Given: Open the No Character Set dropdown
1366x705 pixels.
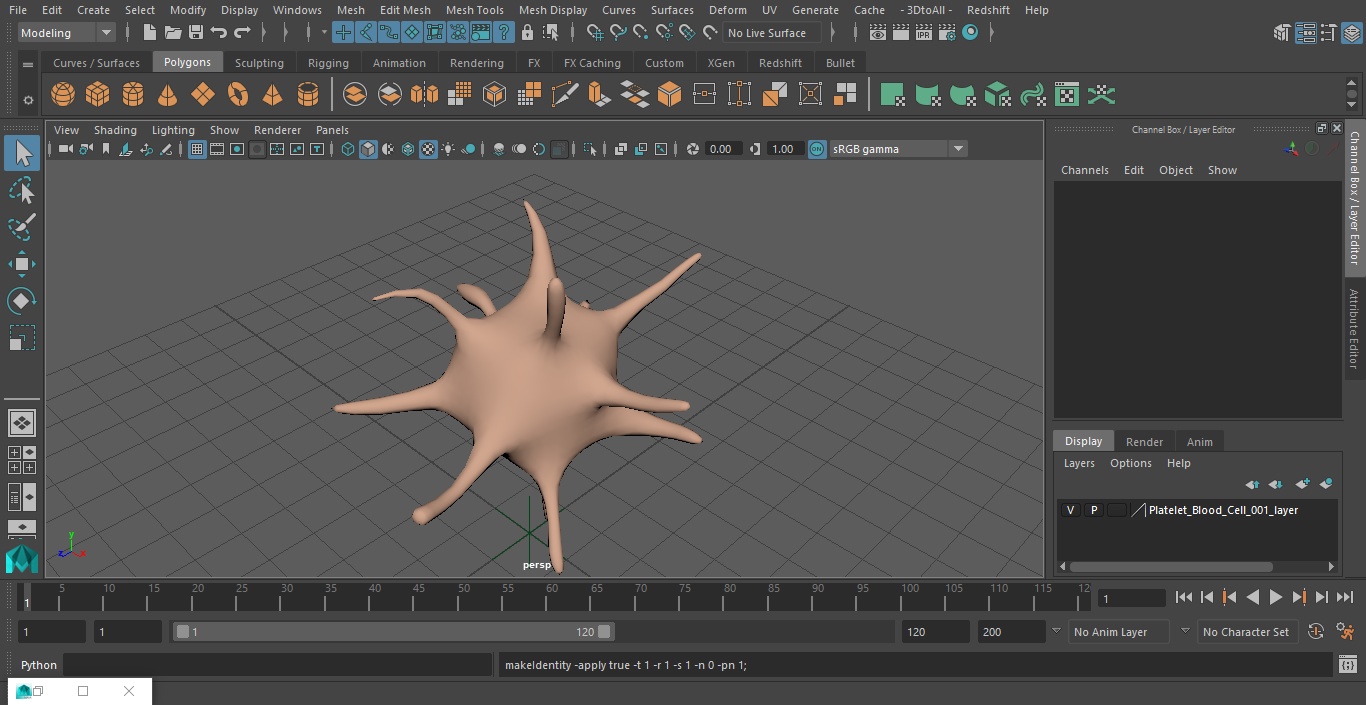Looking at the screenshot, I should (x=1246, y=632).
